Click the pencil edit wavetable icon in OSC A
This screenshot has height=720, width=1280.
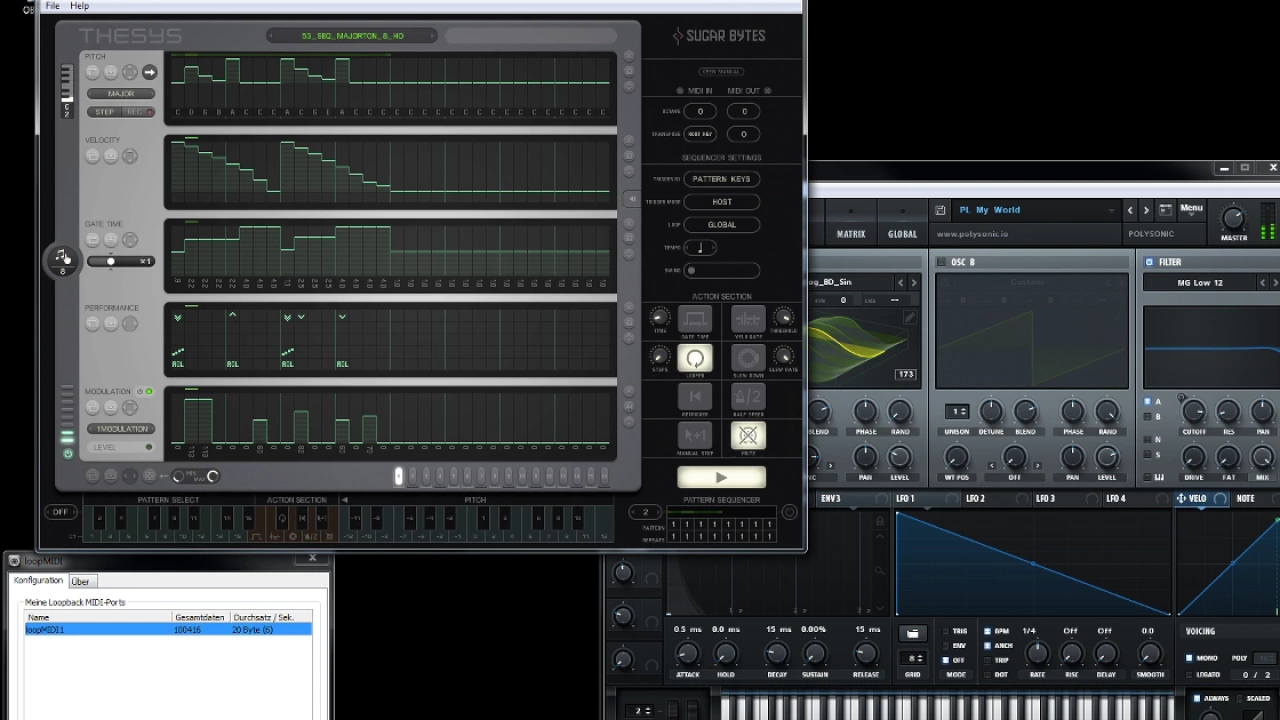[x=909, y=318]
